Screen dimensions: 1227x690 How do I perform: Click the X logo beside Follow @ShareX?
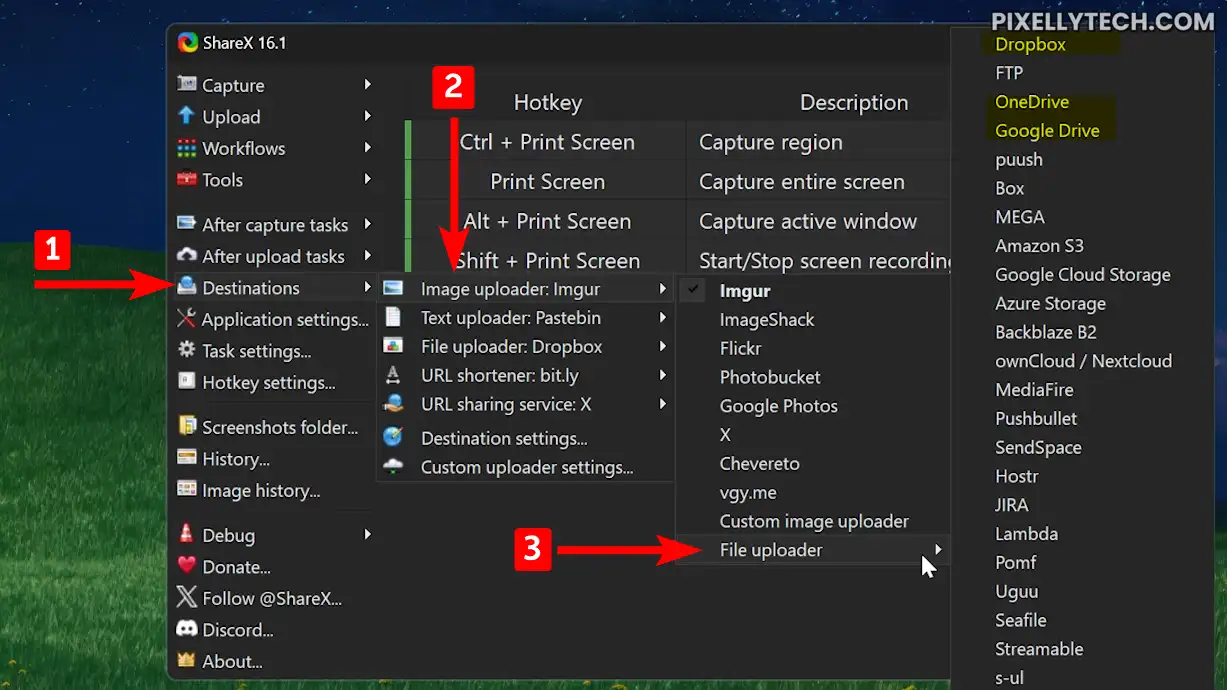[x=186, y=598]
